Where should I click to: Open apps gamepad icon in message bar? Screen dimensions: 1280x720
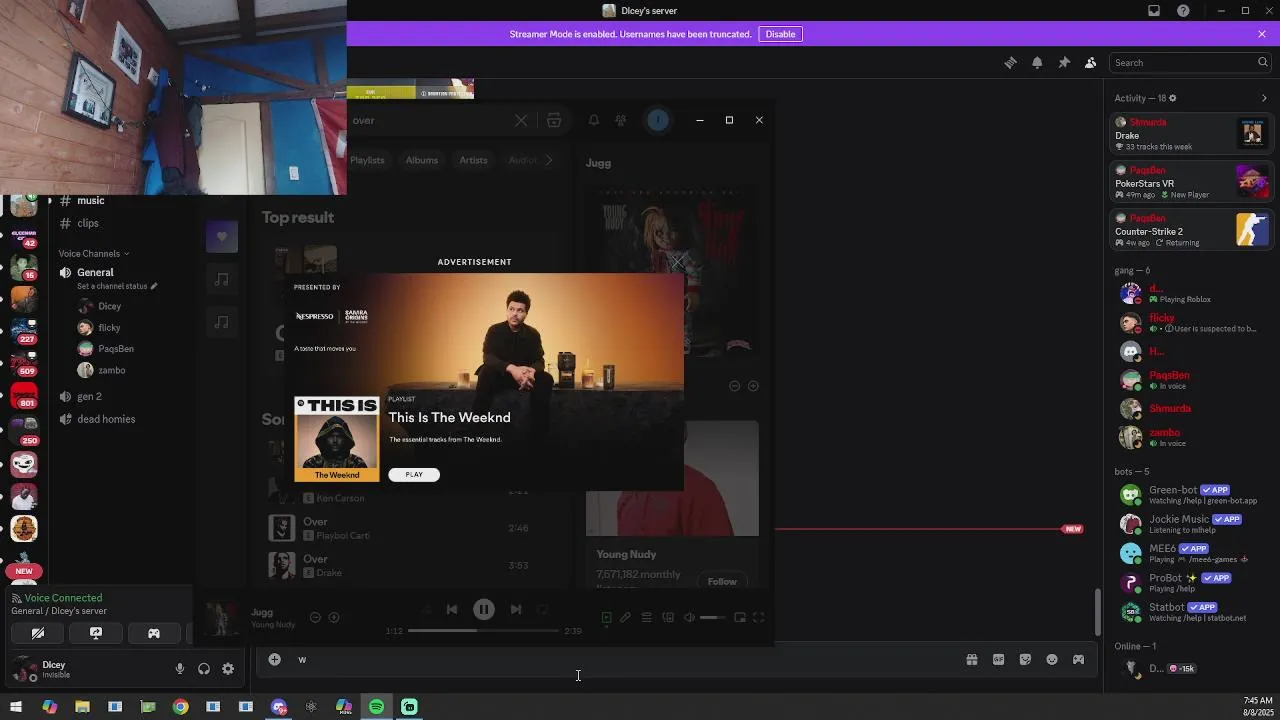1078,660
